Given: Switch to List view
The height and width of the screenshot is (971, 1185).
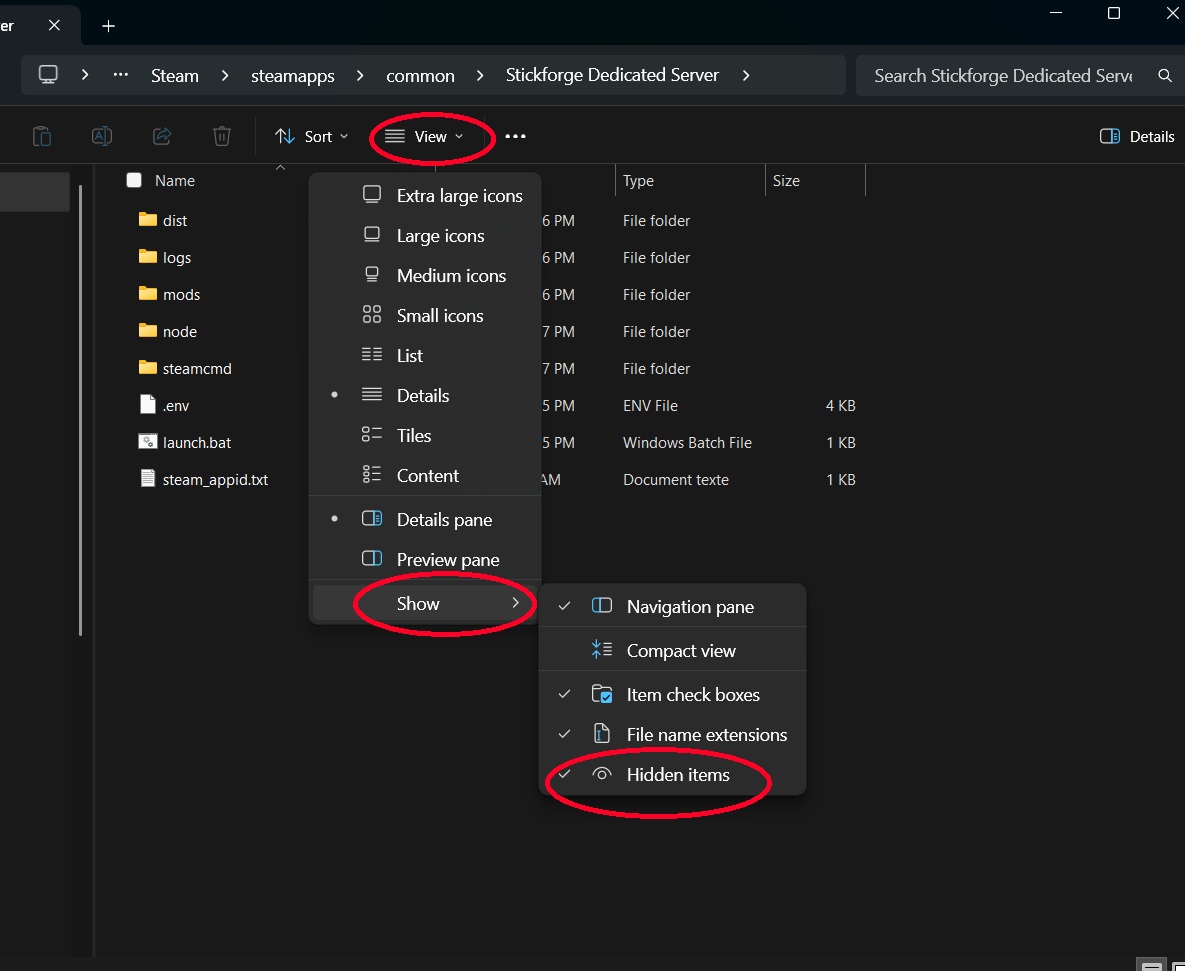Looking at the screenshot, I should coord(425,356).
